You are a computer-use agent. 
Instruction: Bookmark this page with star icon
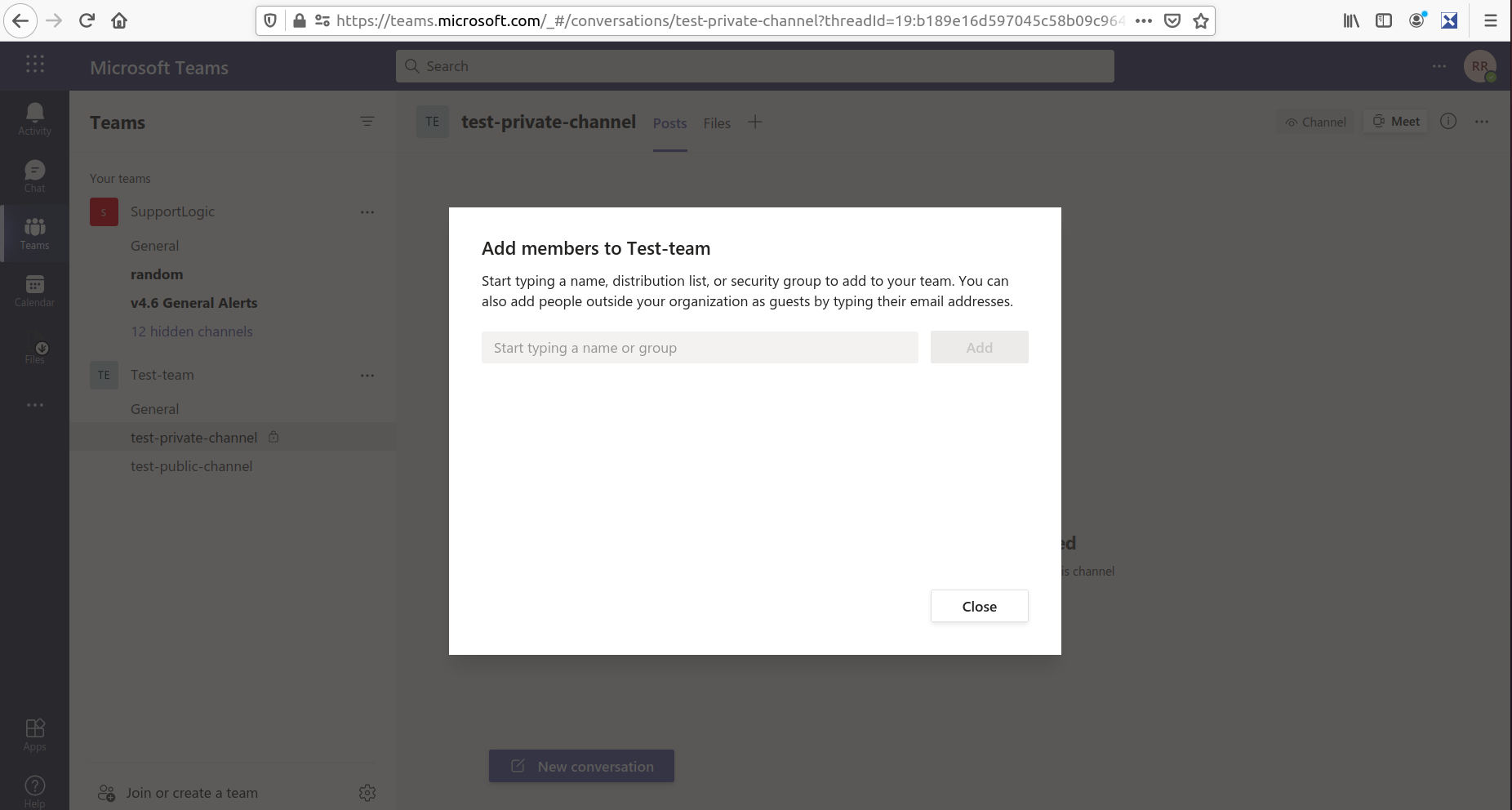(x=1200, y=21)
